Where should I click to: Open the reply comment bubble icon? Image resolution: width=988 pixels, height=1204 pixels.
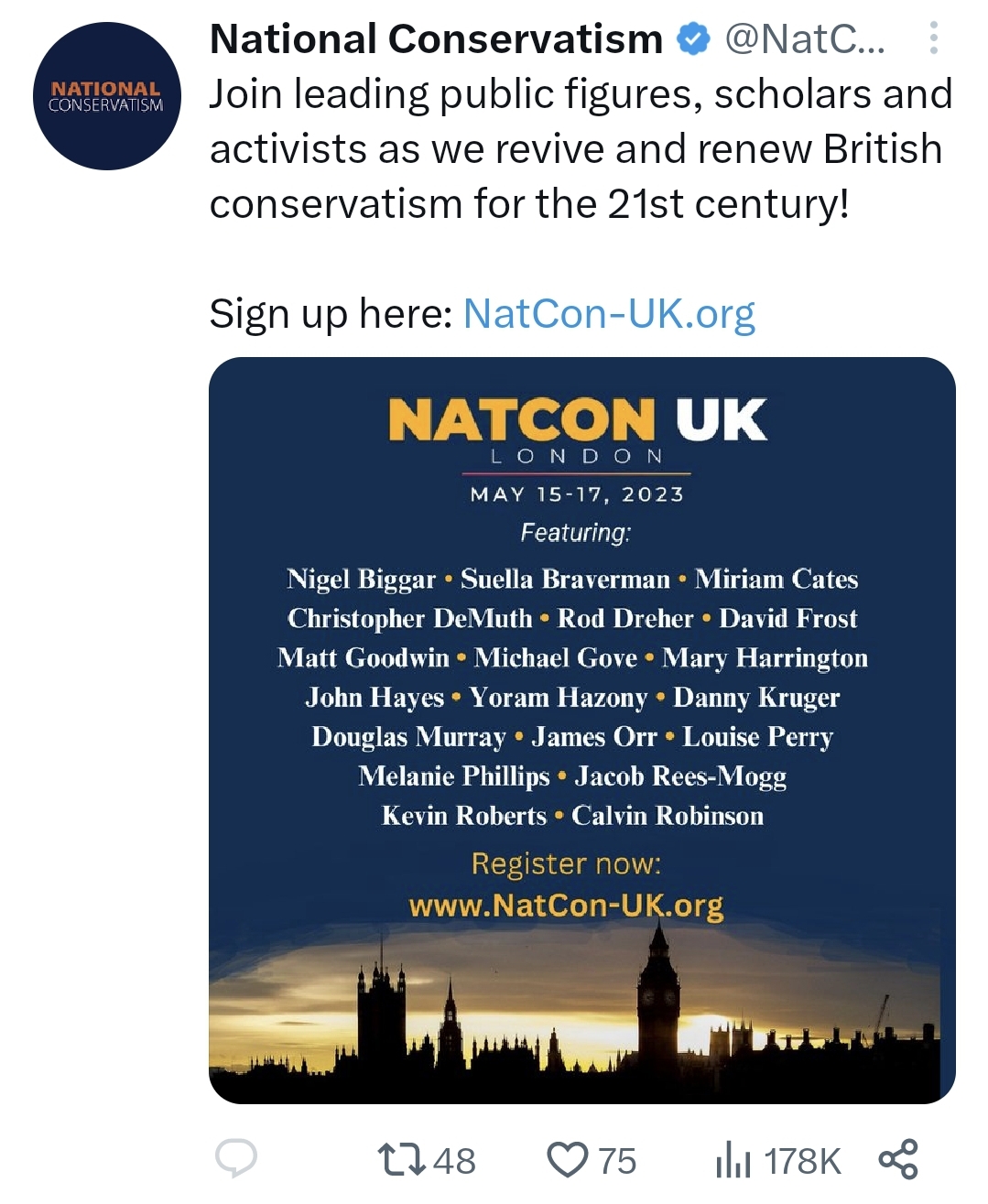pyautogui.click(x=235, y=1159)
